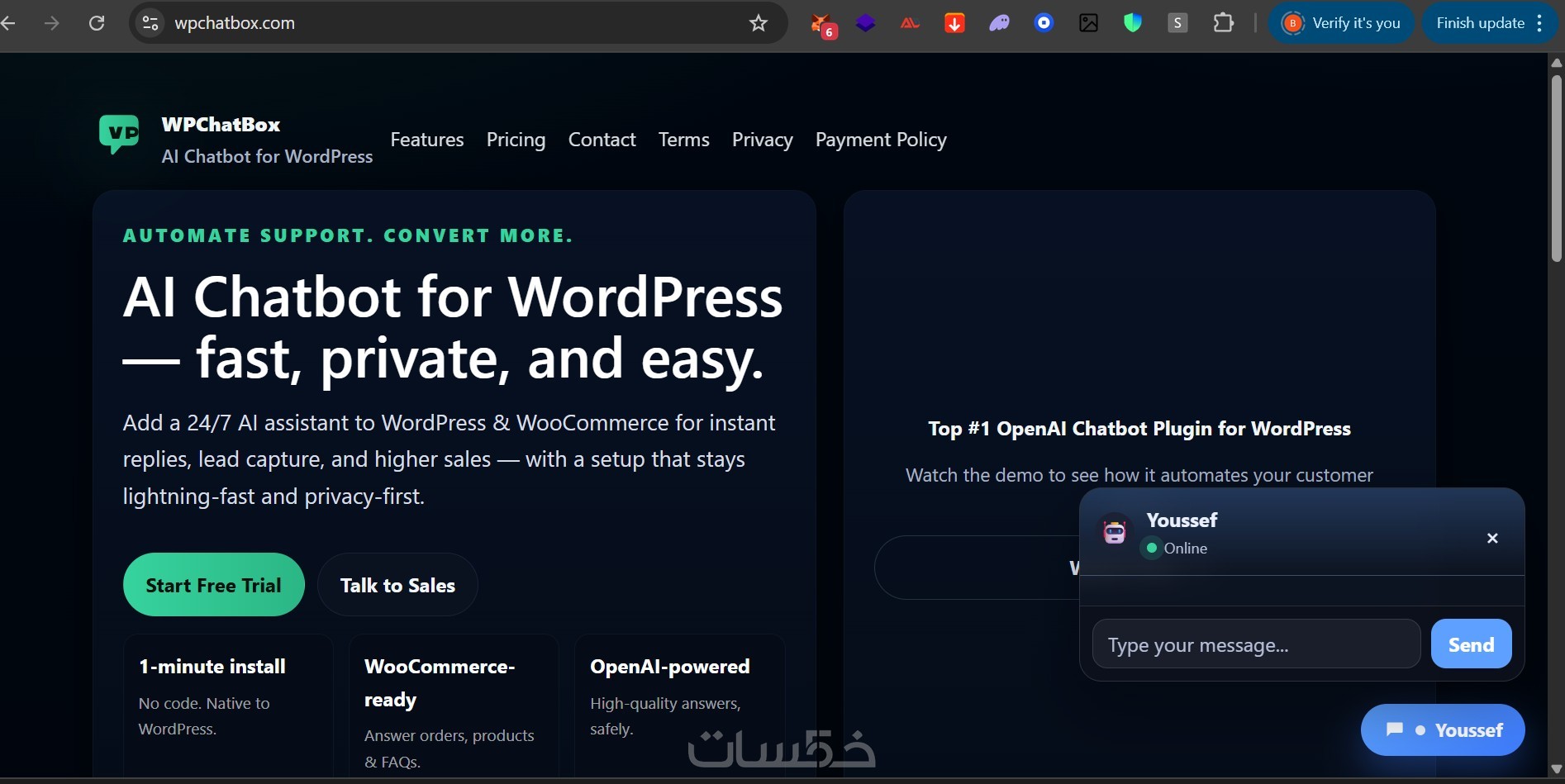Click the Start Free Trial button
This screenshot has height=784, width=1565.
tap(214, 585)
